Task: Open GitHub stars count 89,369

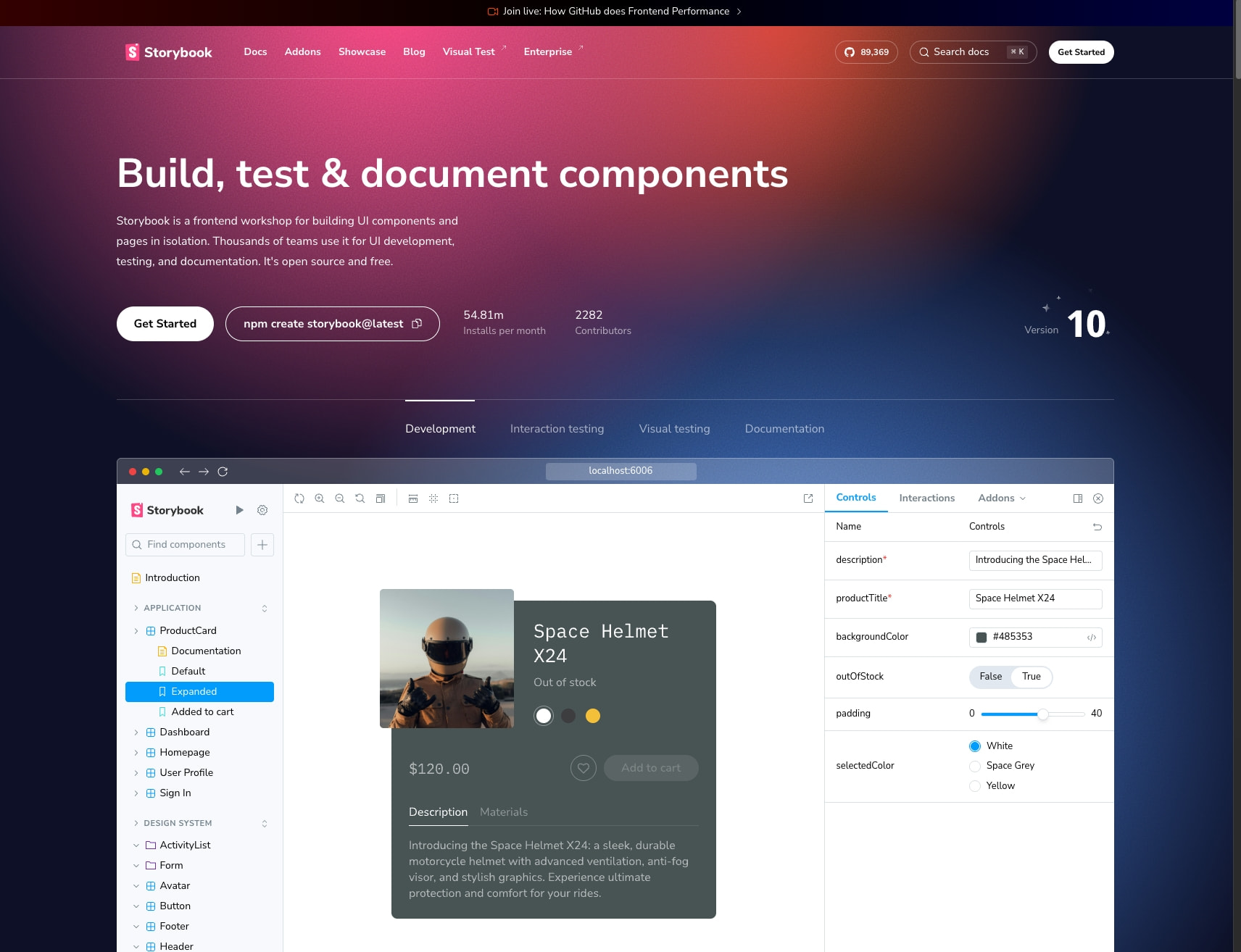Action: (x=866, y=52)
